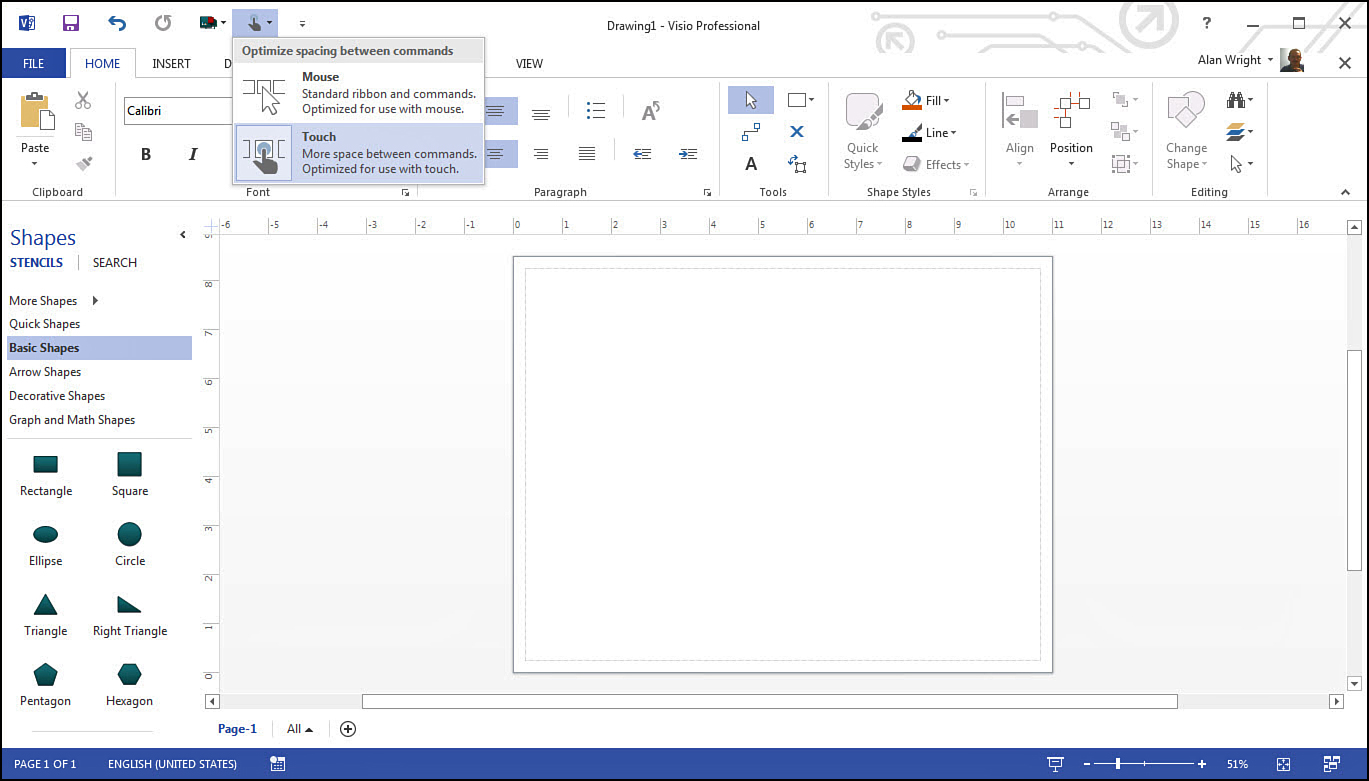This screenshot has height=781, width=1369.
Task: Toggle Italic formatting
Action: 193,154
